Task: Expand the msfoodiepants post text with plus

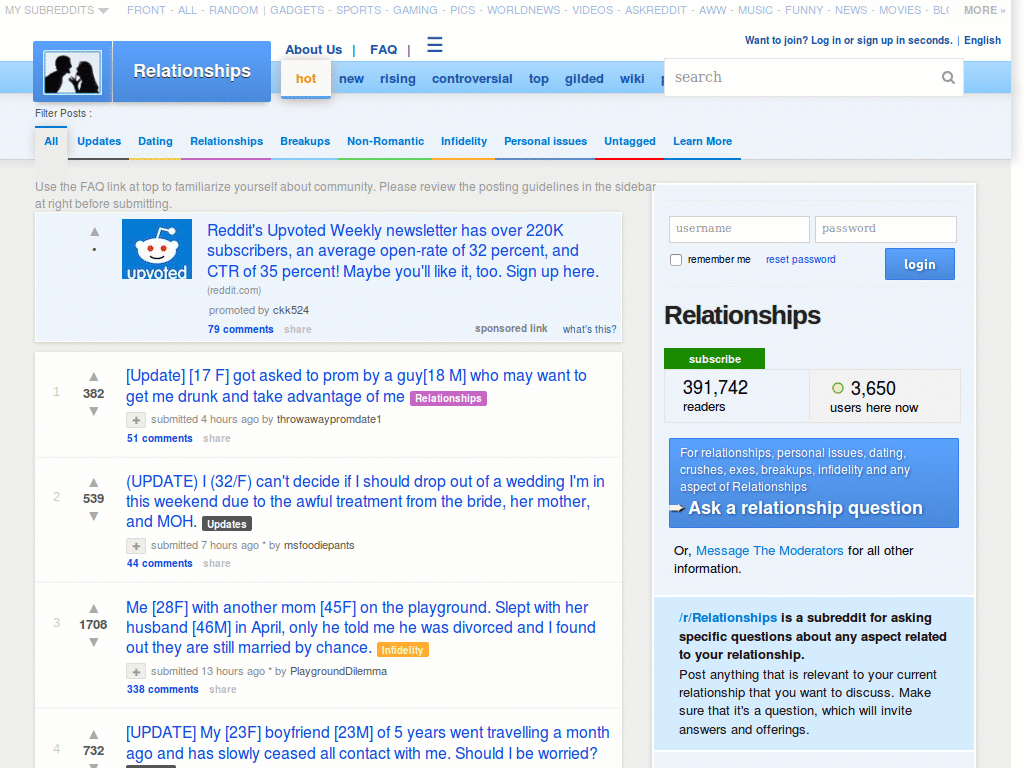Action: (136, 546)
